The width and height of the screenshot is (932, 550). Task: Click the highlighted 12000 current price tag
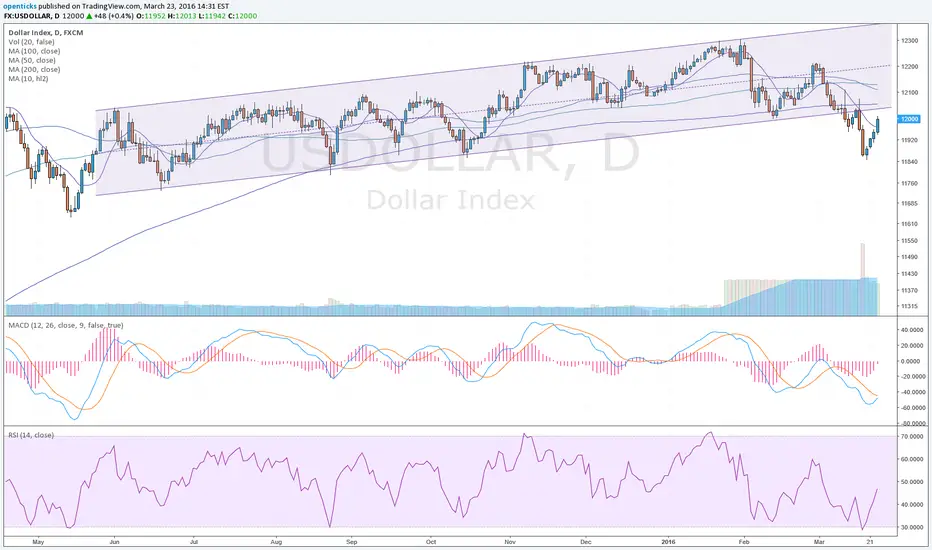click(x=909, y=119)
